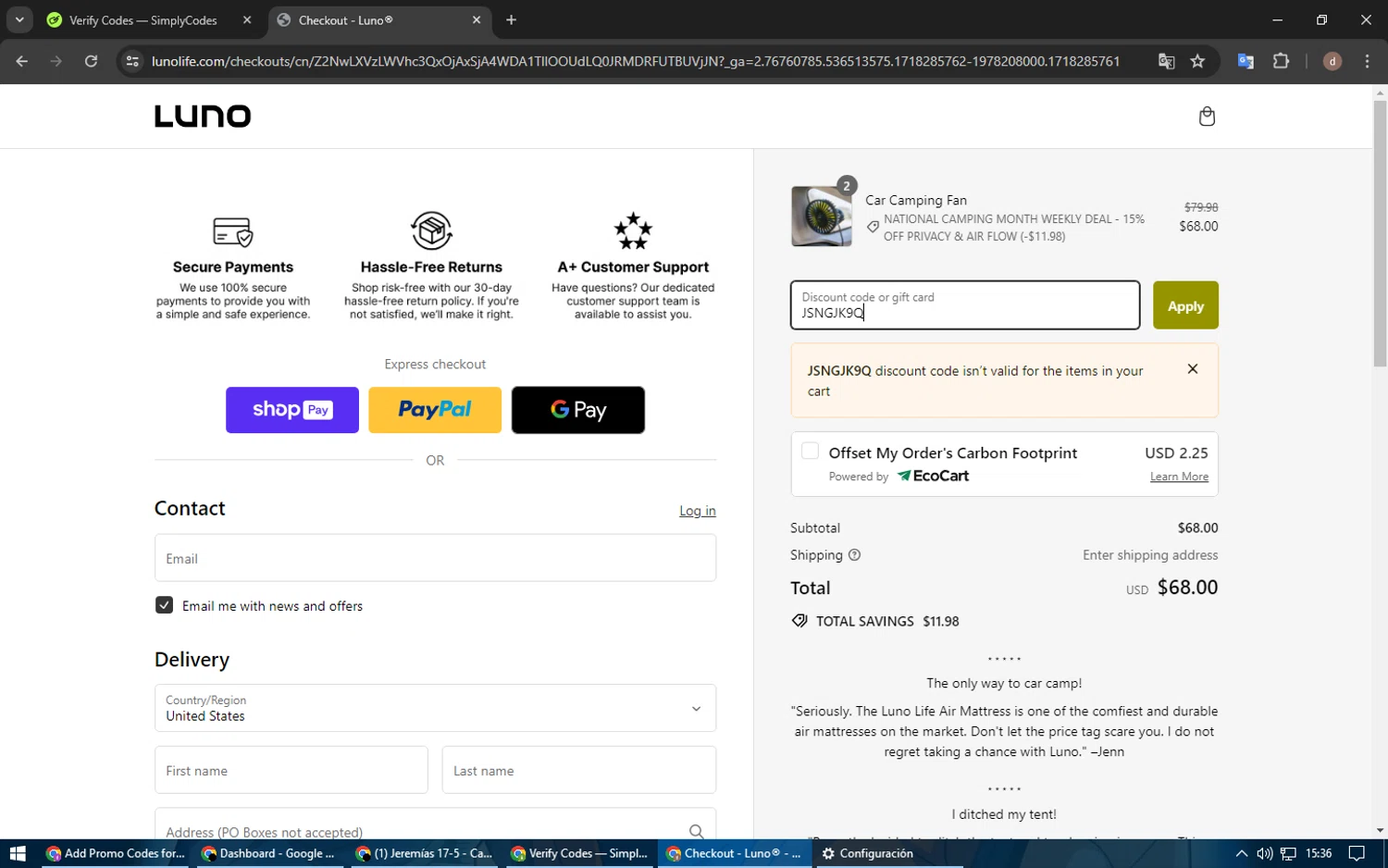Close the Checkout - Luno tab
This screenshot has height=868, width=1388.
point(477,19)
